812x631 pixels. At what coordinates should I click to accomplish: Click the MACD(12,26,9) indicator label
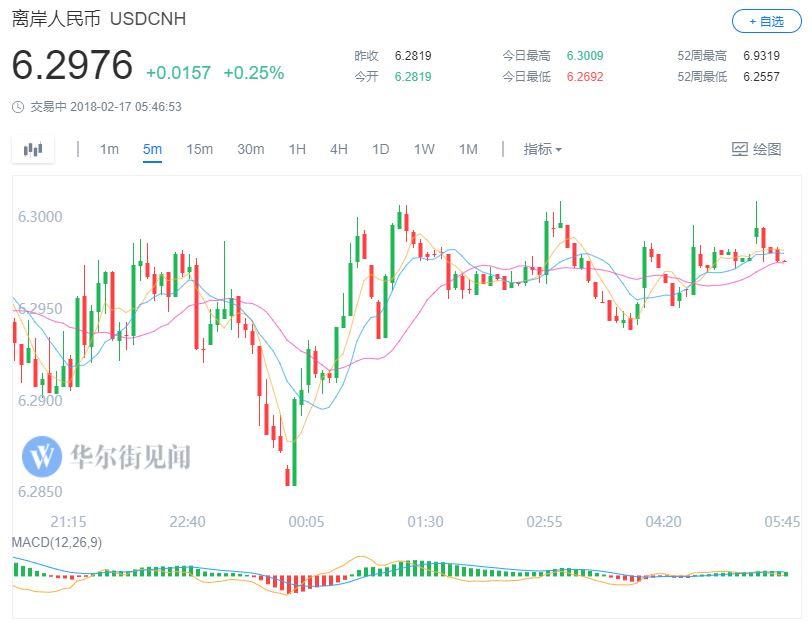(x=59, y=542)
